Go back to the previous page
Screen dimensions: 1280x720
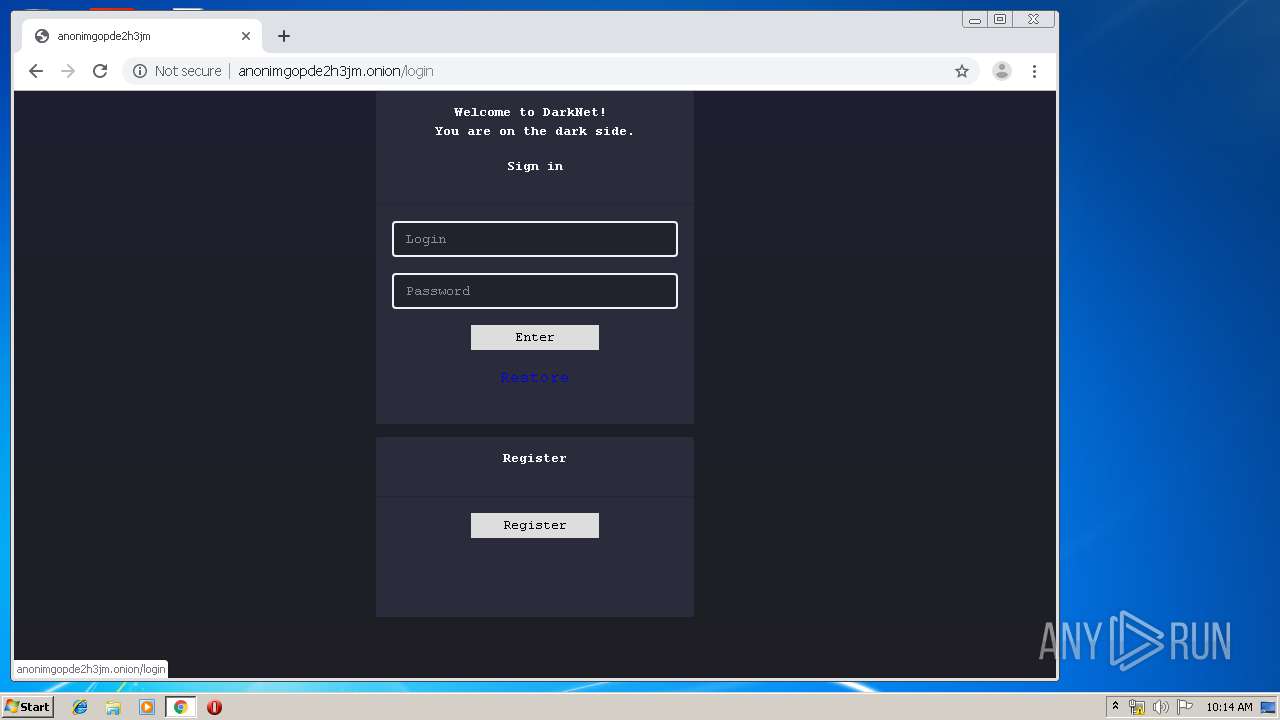(36, 71)
